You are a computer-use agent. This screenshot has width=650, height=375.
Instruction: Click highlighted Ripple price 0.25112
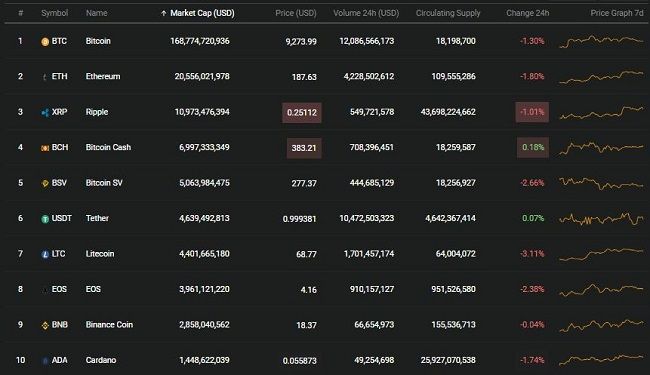pyautogui.click(x=302, y=112)
